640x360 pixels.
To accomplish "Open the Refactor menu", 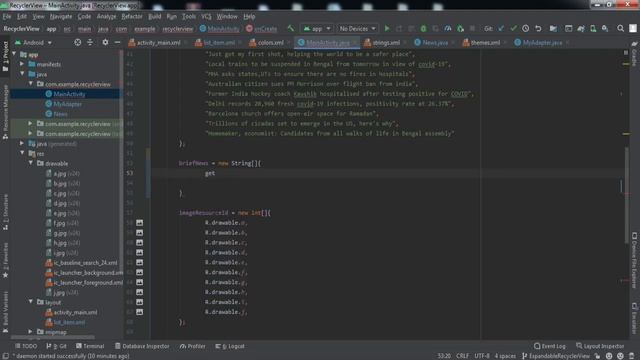I will (132, 16).
